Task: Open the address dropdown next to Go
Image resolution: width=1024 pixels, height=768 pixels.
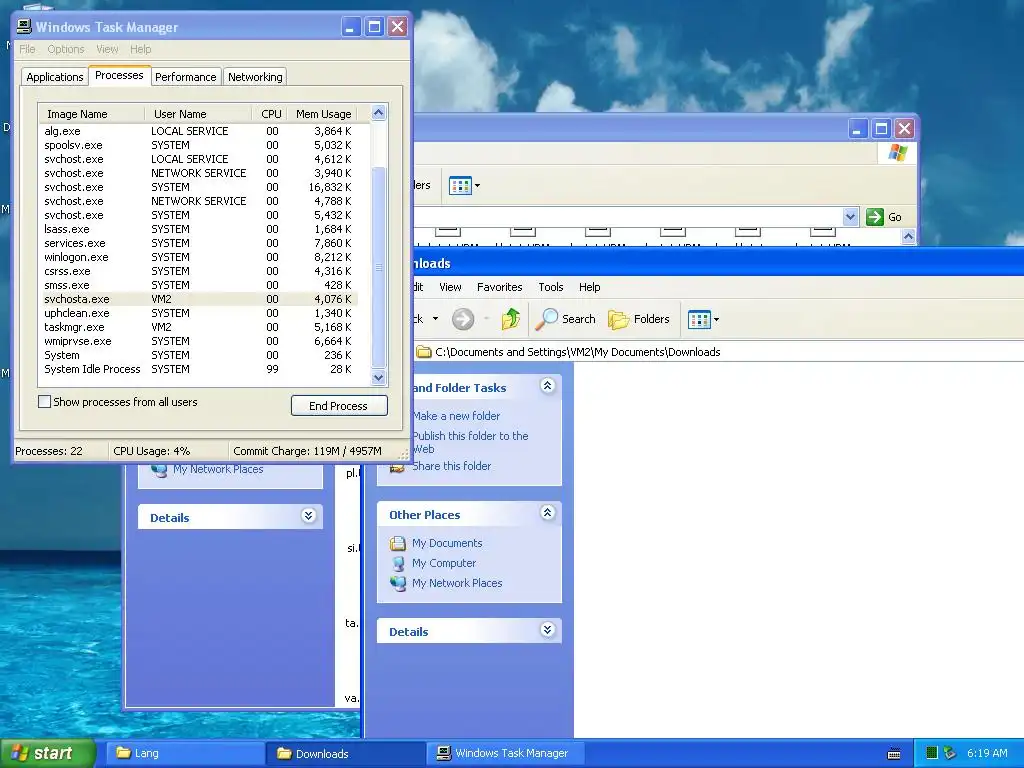Action: coord(850,217)
